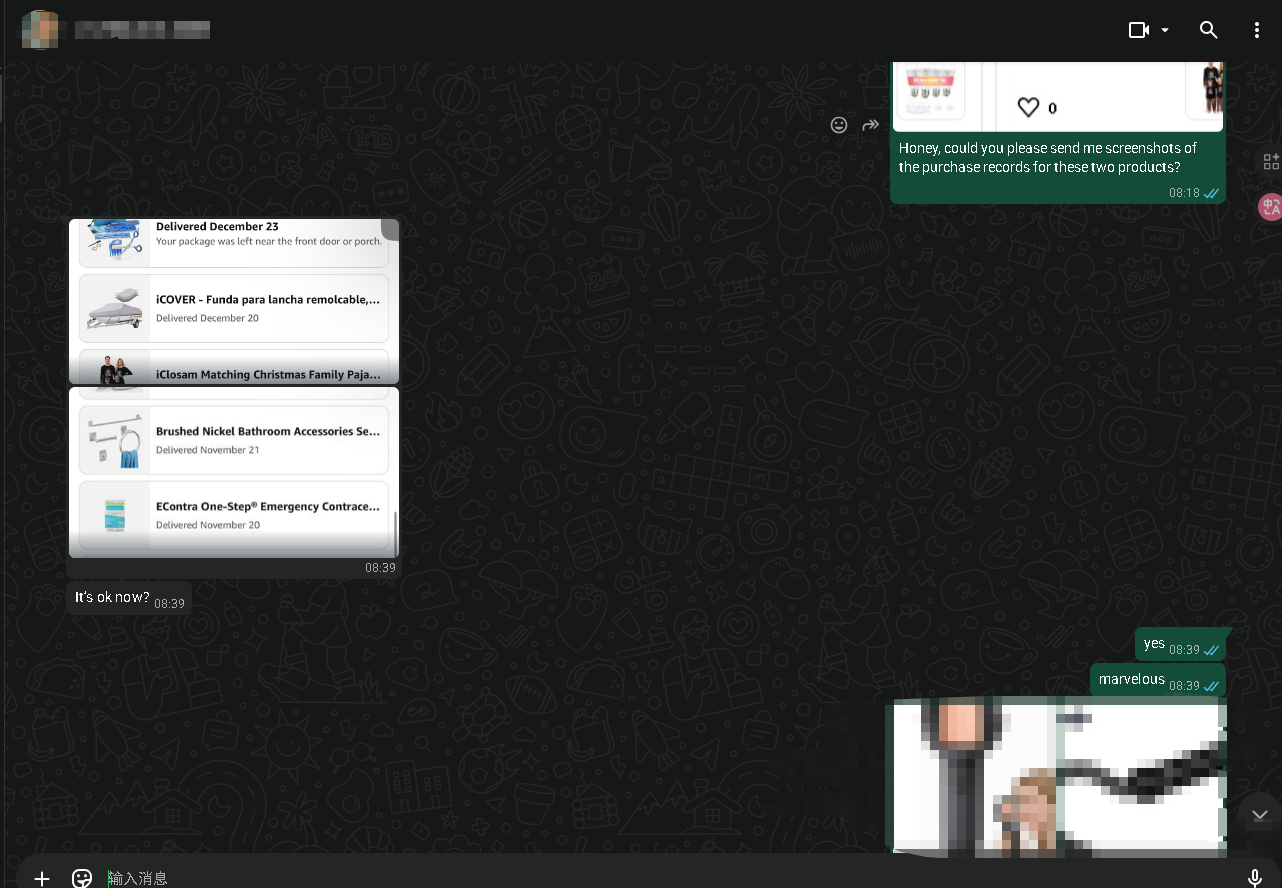The image size is (1282, 888).
Task: Click the grid icon on right edge
Action: click(x=1271, y=162)
